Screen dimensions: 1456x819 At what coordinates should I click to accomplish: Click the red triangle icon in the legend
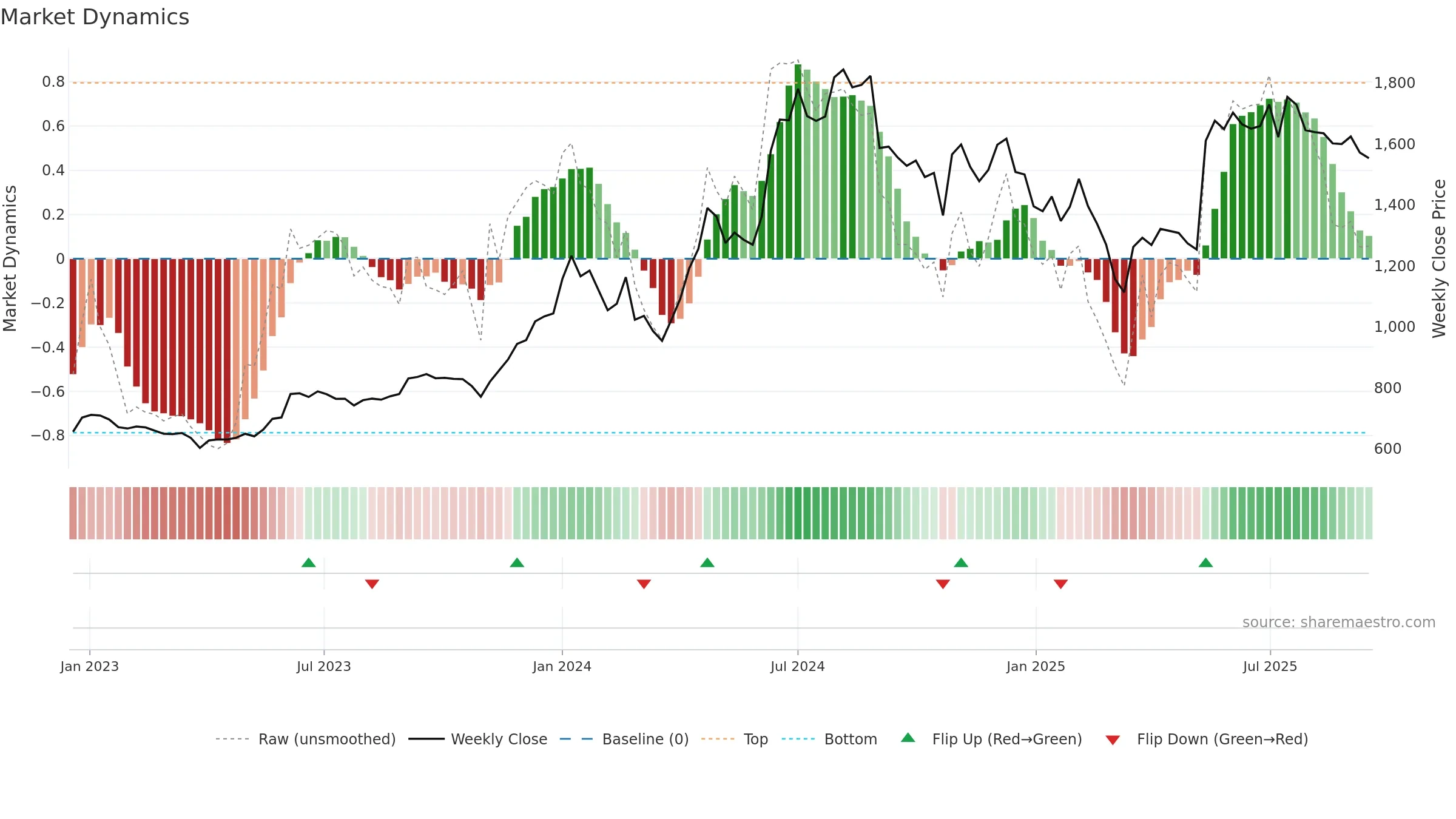[1113, 740]
